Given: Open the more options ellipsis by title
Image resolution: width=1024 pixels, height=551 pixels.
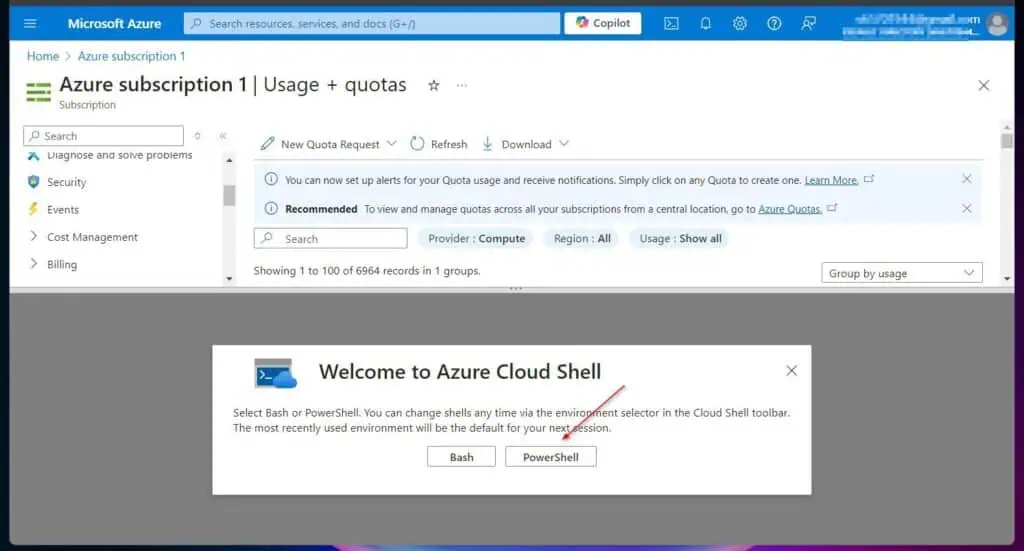Looking at the screenshot, I should (x=462, y=86).
